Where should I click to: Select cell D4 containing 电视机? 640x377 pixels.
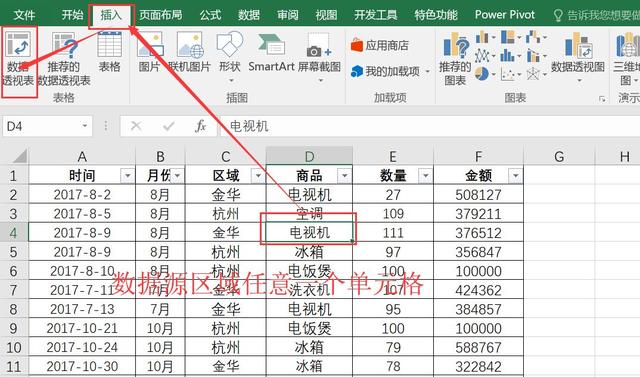tap(309, 233)
